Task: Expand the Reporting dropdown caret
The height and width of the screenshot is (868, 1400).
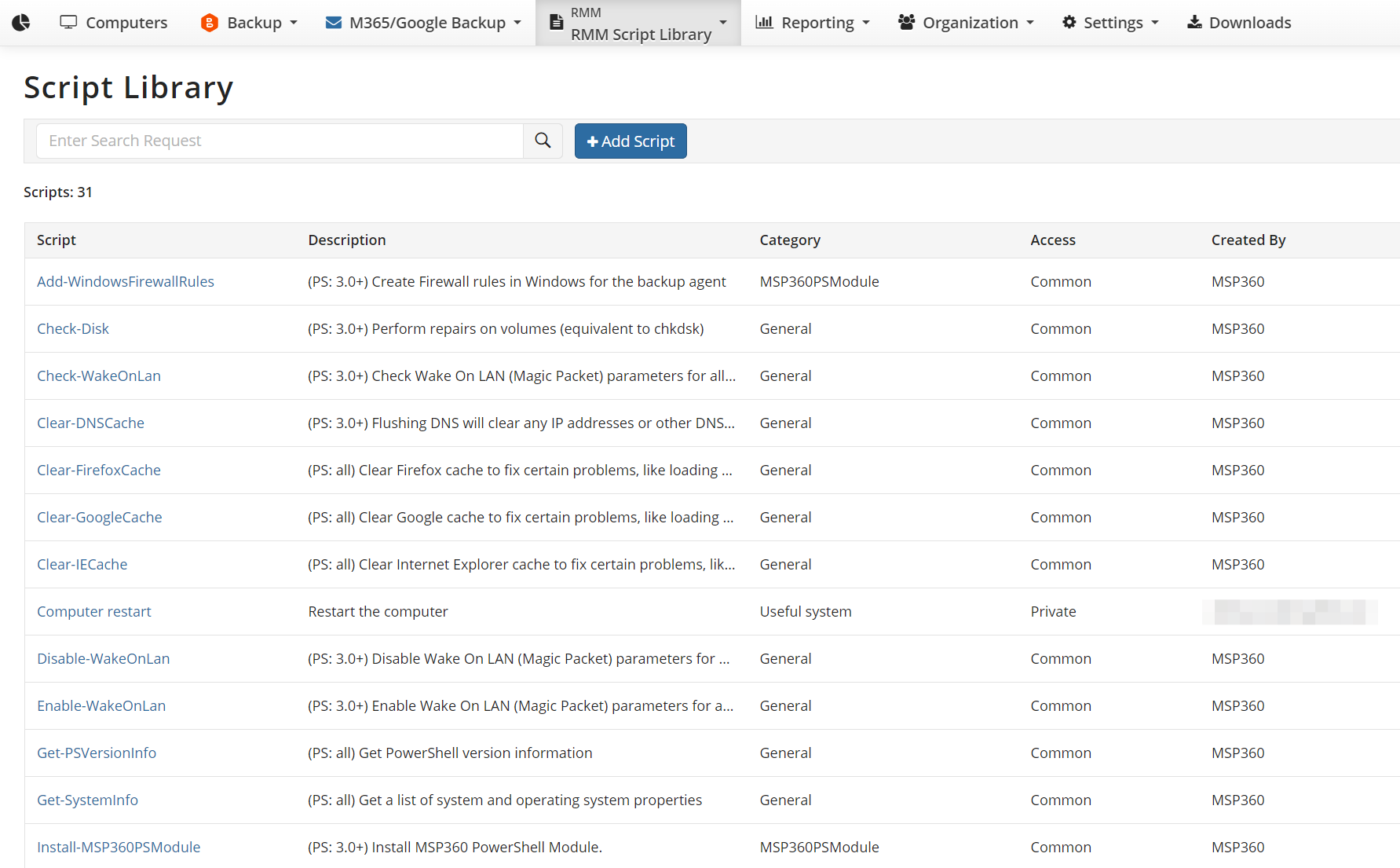Action: click(x=866, y=23)
